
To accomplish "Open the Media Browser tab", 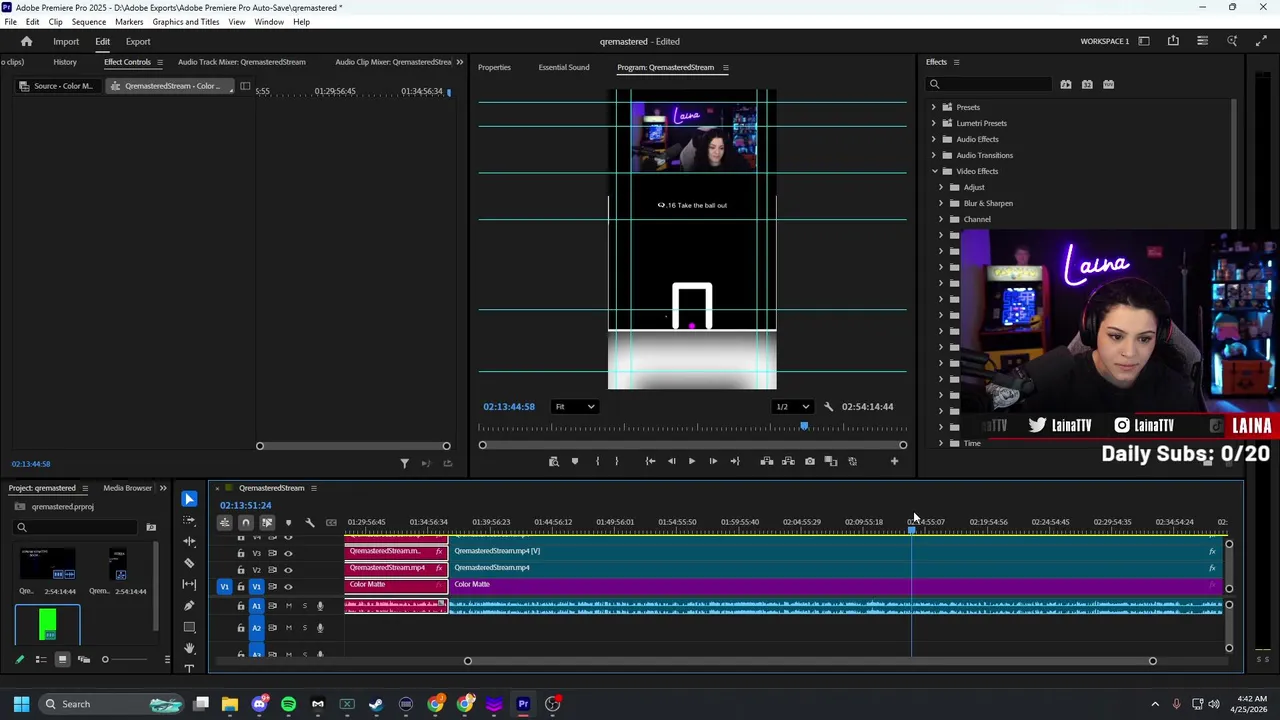I will pyautogui.click(x=128, y=488).
